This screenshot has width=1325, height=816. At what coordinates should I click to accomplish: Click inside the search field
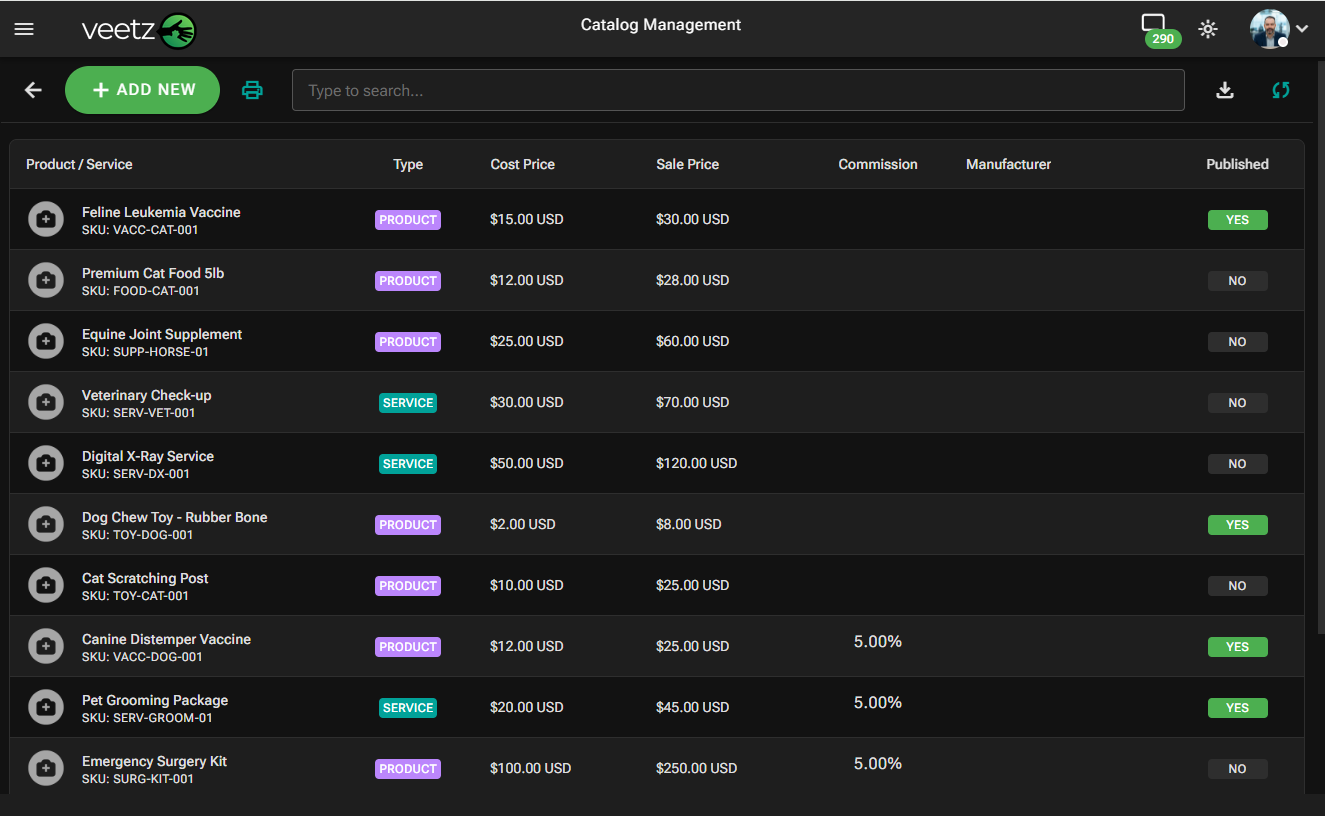coord(738,90)
